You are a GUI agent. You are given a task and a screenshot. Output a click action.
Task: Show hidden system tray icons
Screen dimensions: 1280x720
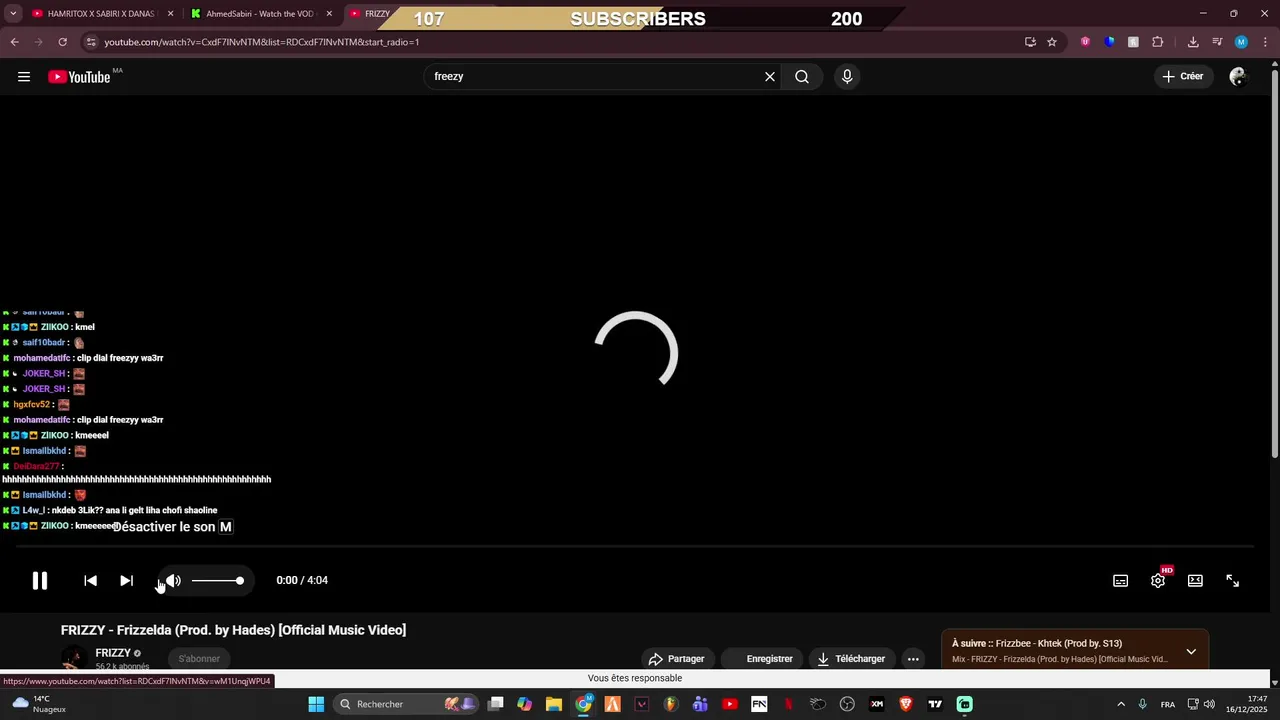tap(1121, 704)
